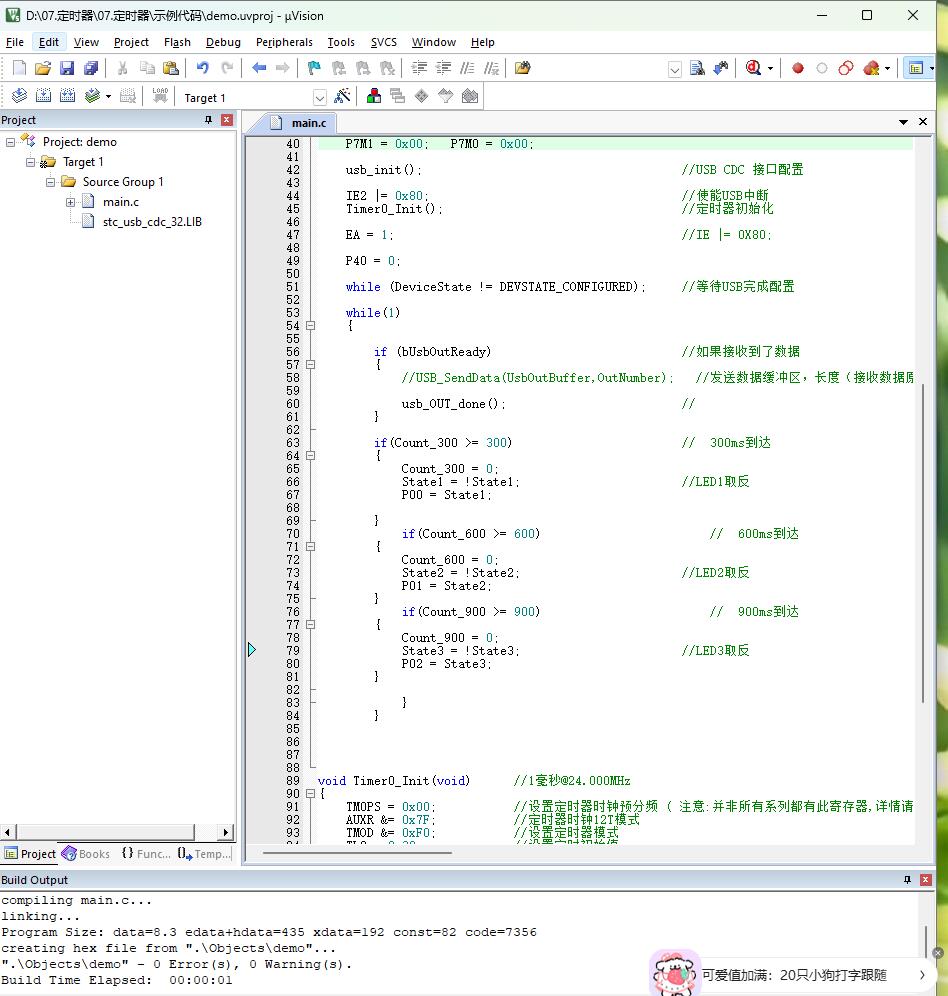
Task: Run batch build with the green stacked icon
Action: pos(93,96)
